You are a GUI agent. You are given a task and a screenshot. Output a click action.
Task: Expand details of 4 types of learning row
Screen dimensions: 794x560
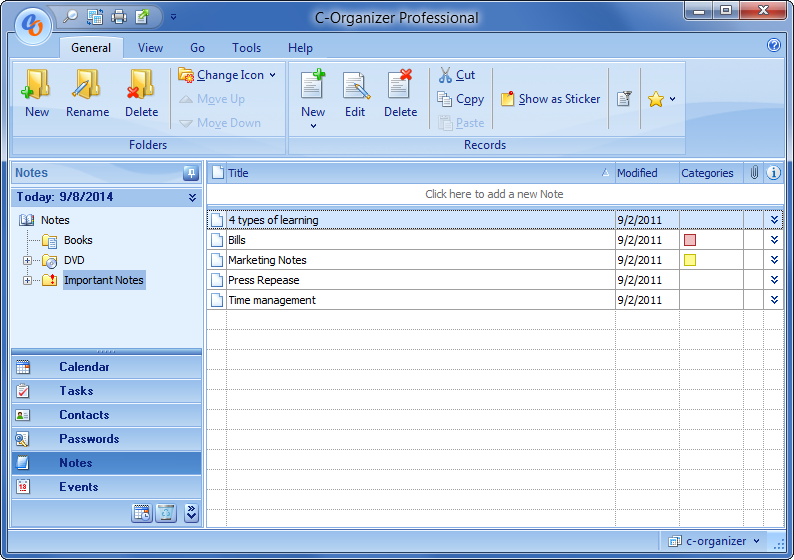coord(774,220)
